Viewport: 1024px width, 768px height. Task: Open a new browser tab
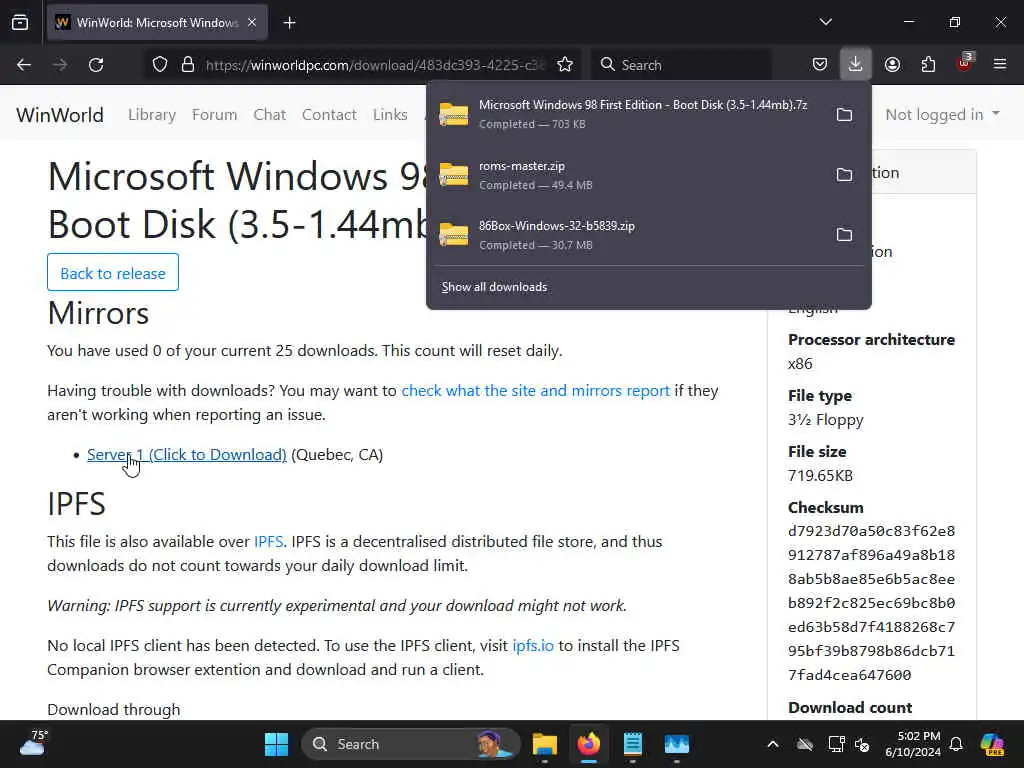[x=289, y=23]
